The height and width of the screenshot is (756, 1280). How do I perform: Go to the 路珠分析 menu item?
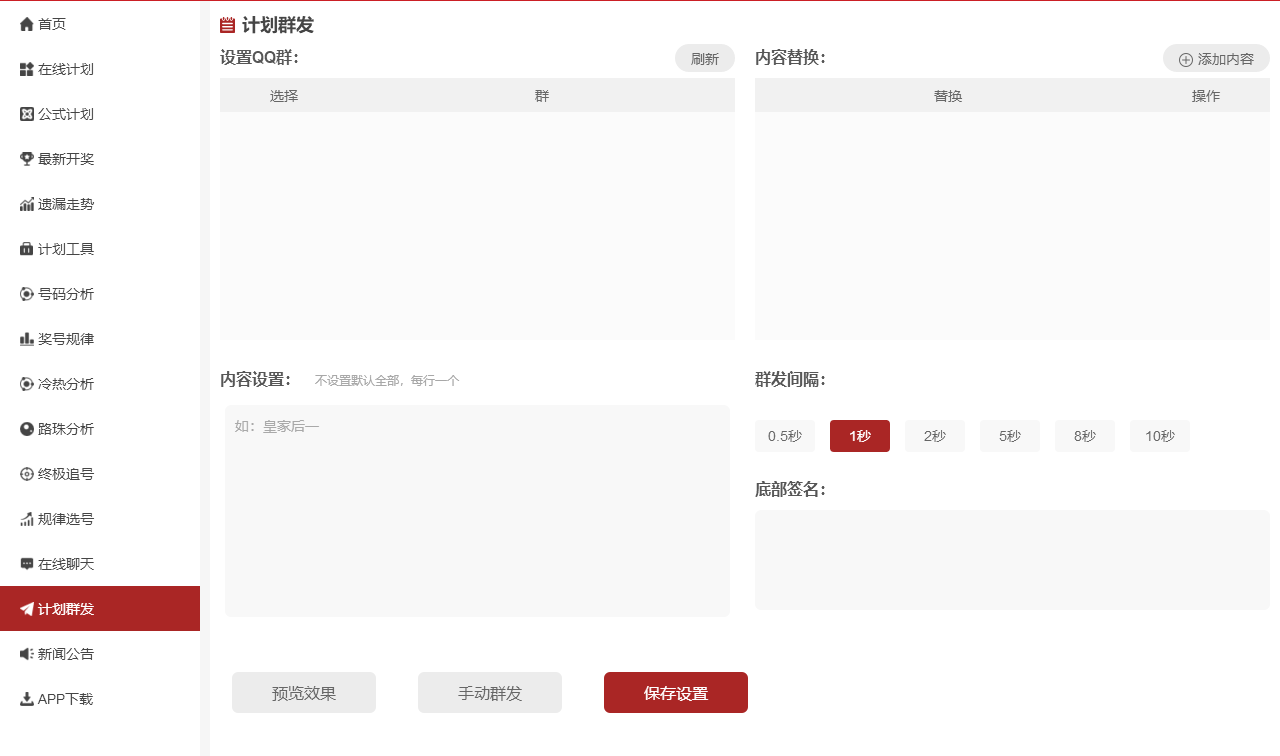pyautogui.click(x=66, y=429)
